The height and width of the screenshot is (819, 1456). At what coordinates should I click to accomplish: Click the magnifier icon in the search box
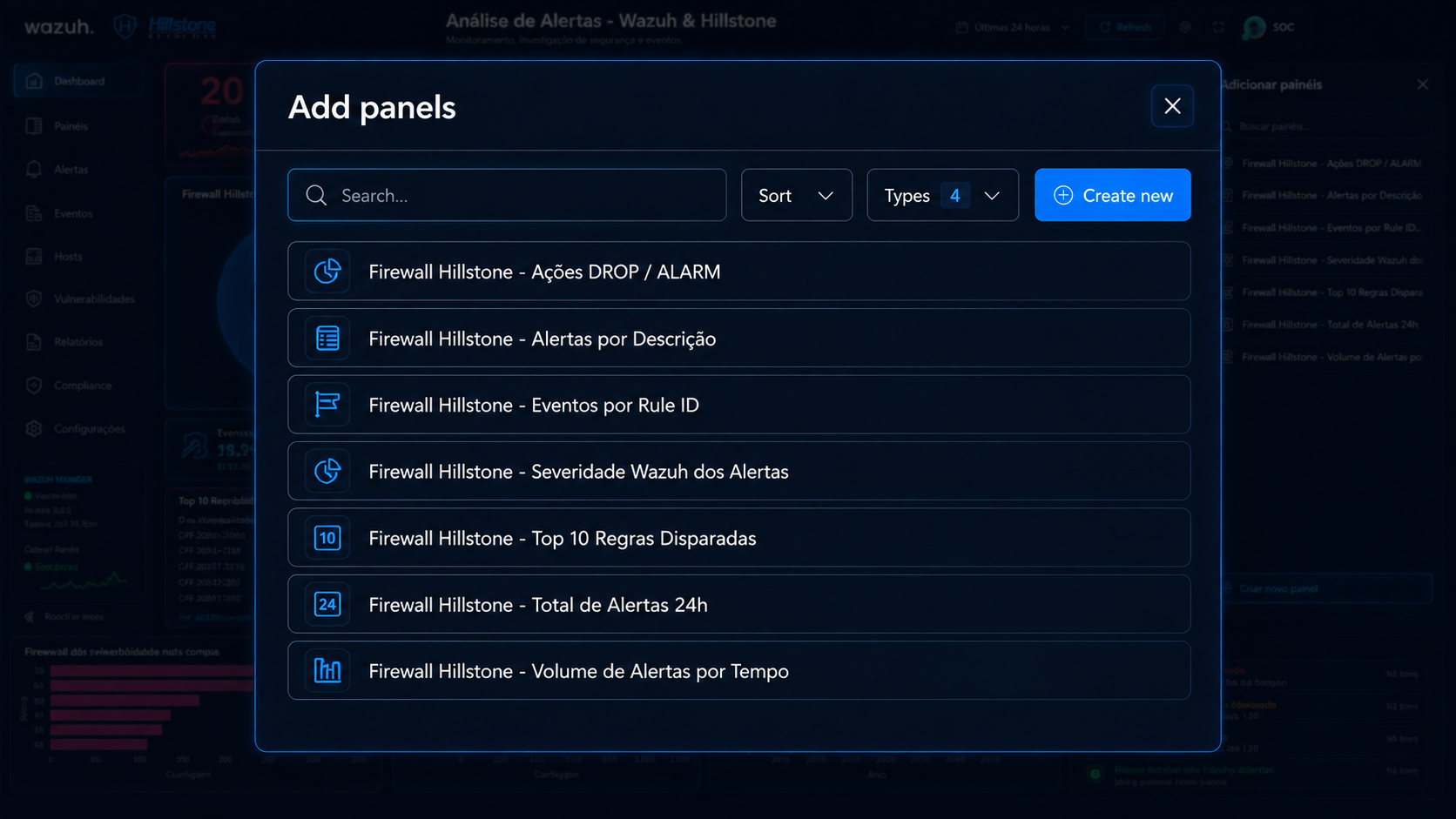click(x=317, y=196)
